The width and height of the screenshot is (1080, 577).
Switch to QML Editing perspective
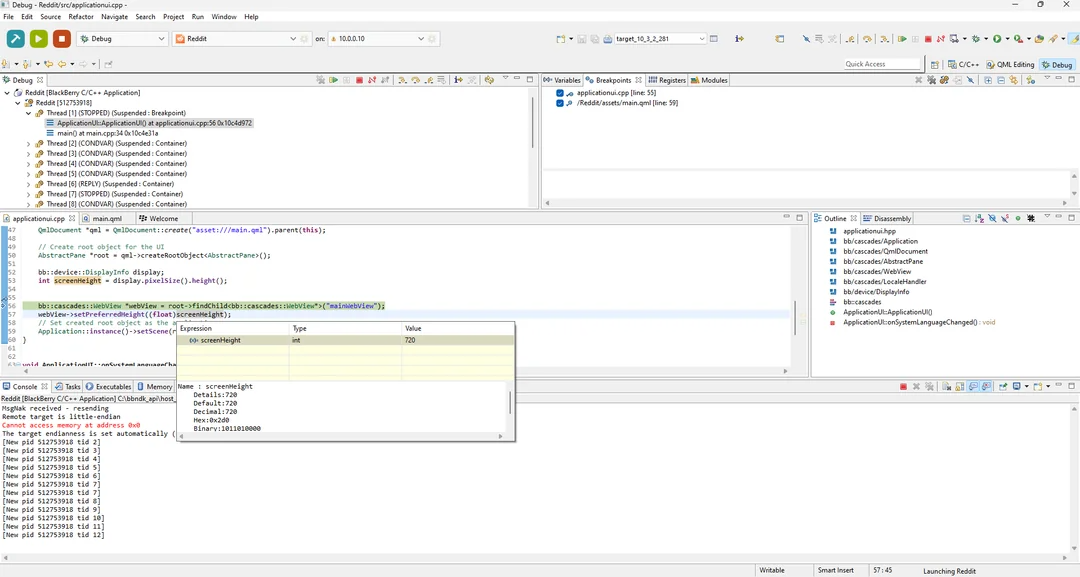tap(1010, 65)
